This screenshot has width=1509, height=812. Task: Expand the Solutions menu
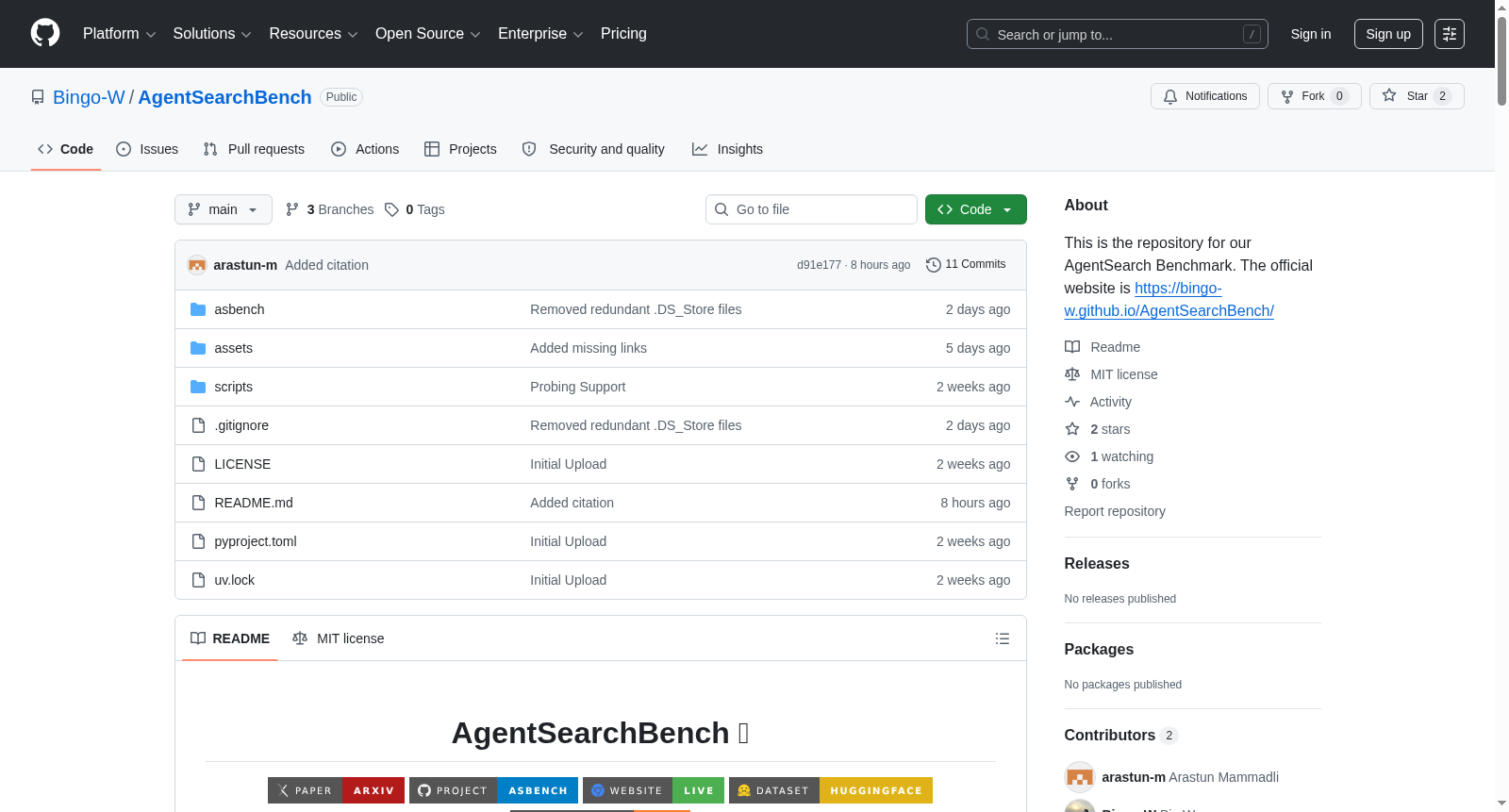(x=212, y=34)
